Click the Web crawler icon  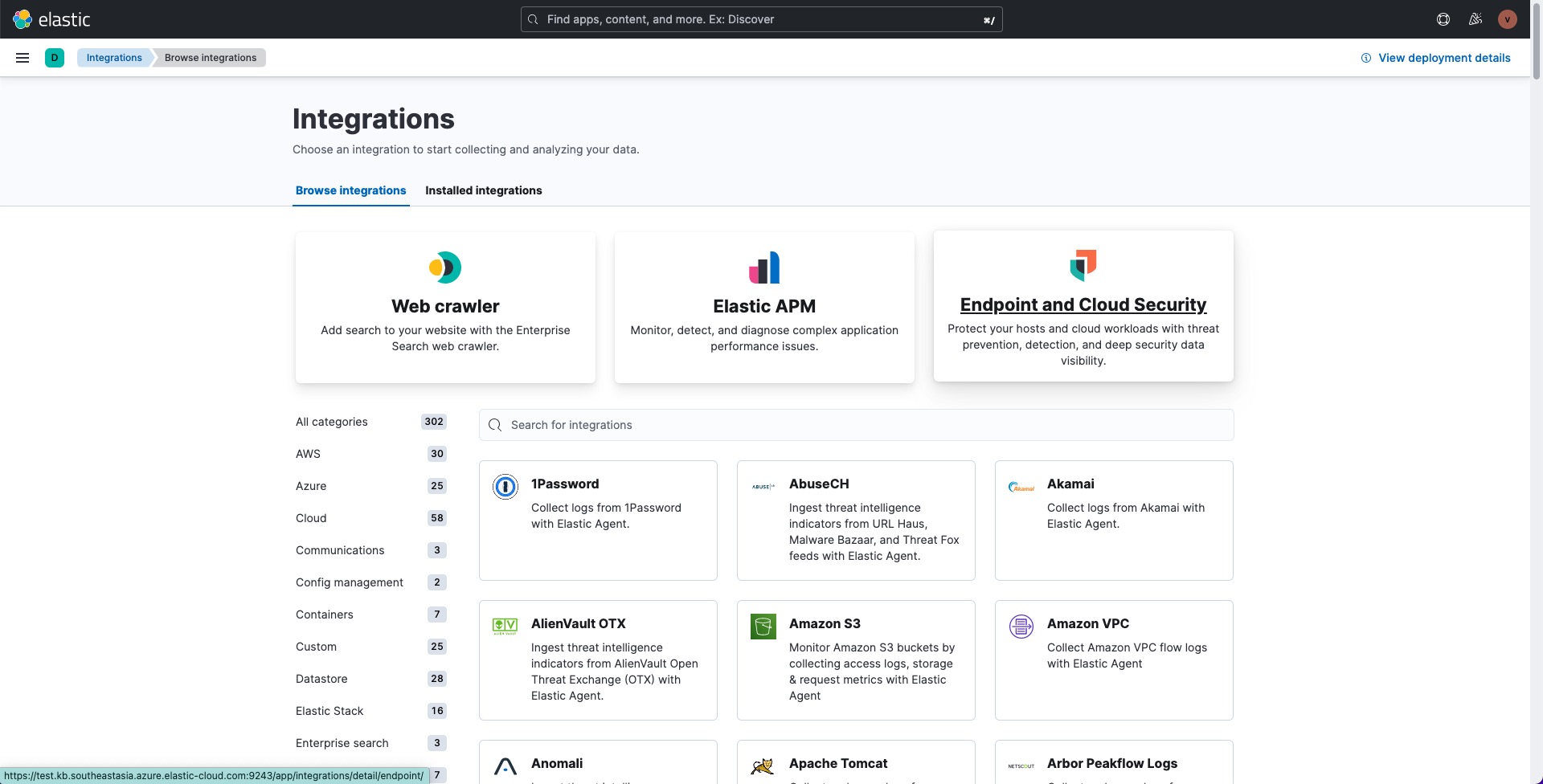coord(445,267)
